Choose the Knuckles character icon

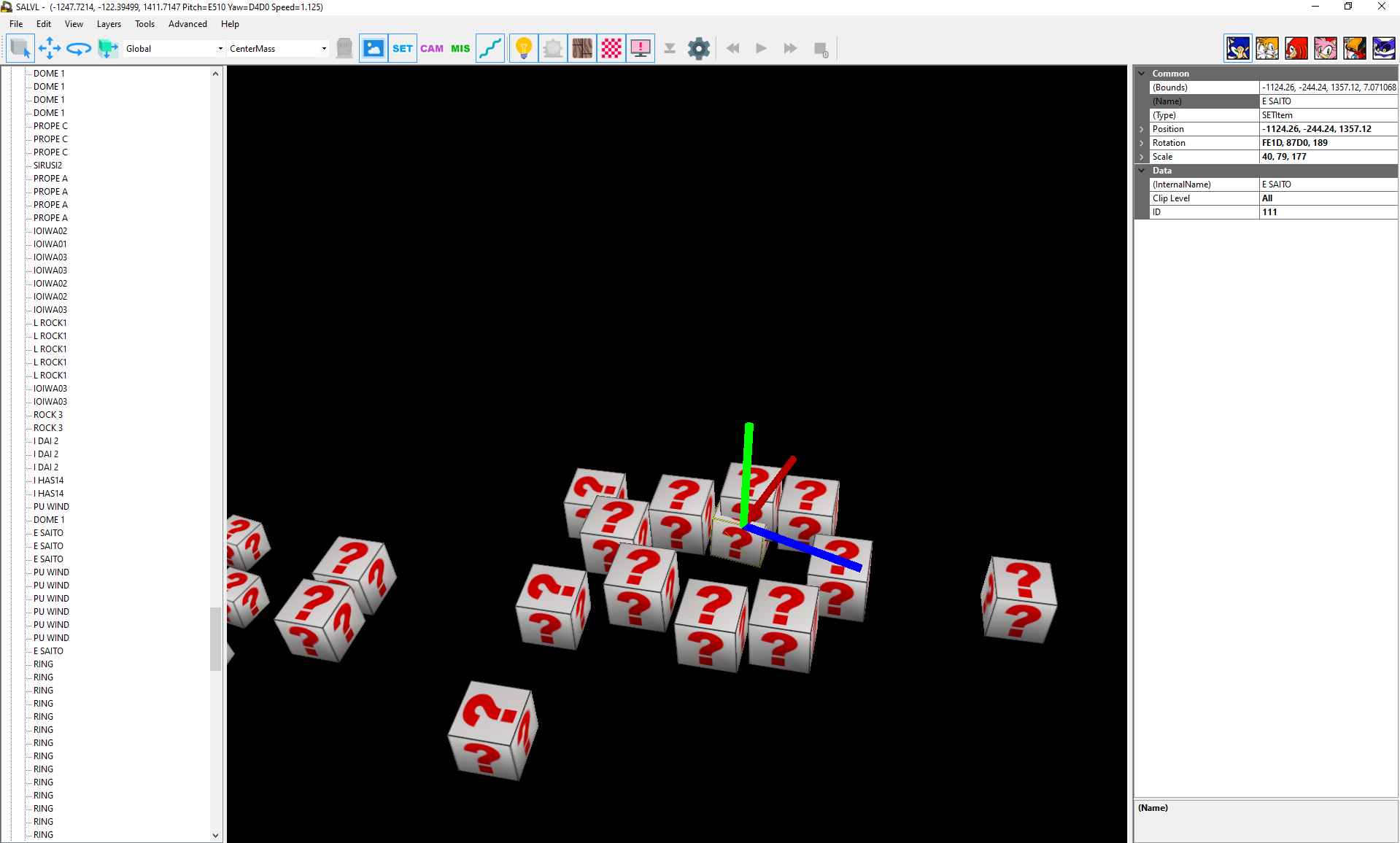coord(1296,49)
